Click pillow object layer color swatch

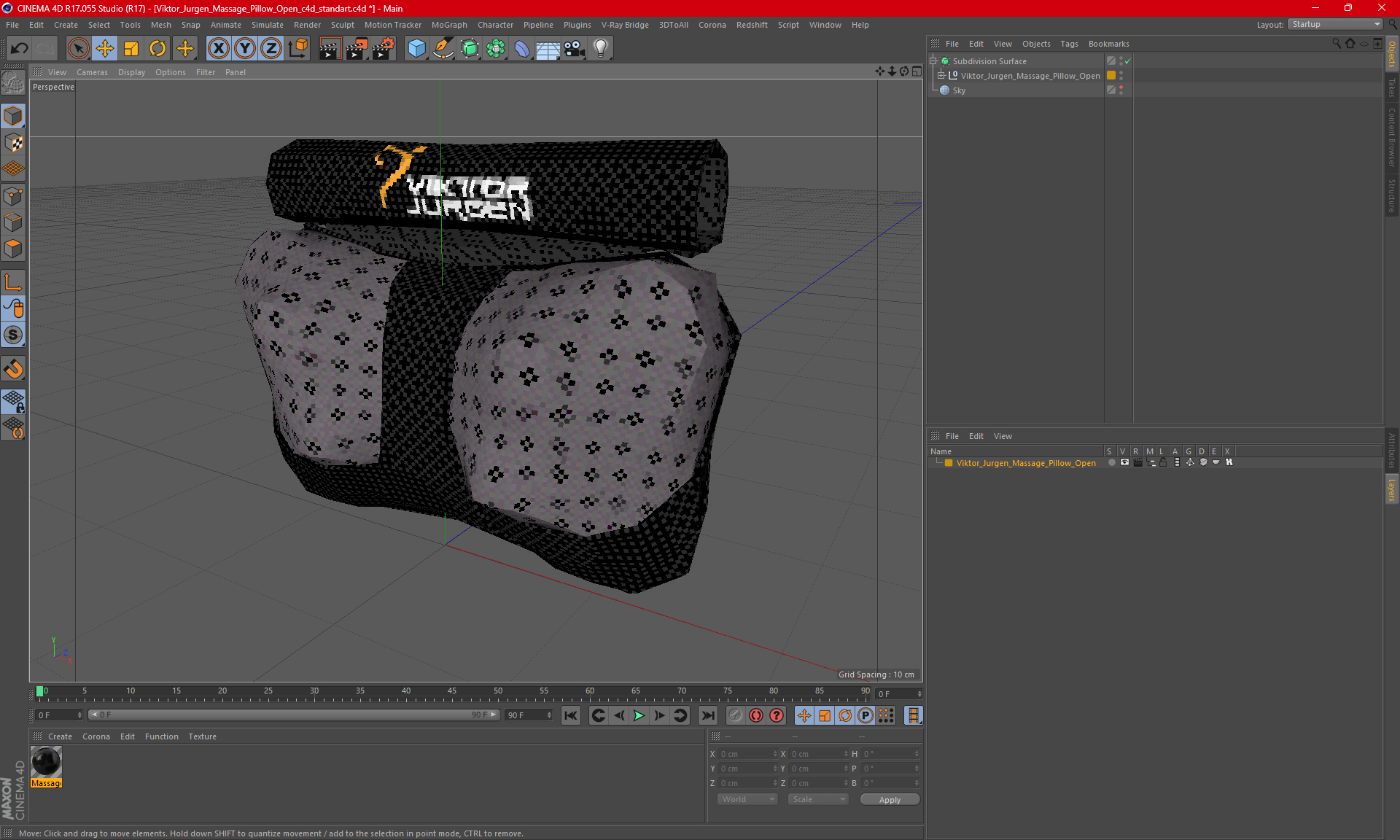click(1111, 76)
